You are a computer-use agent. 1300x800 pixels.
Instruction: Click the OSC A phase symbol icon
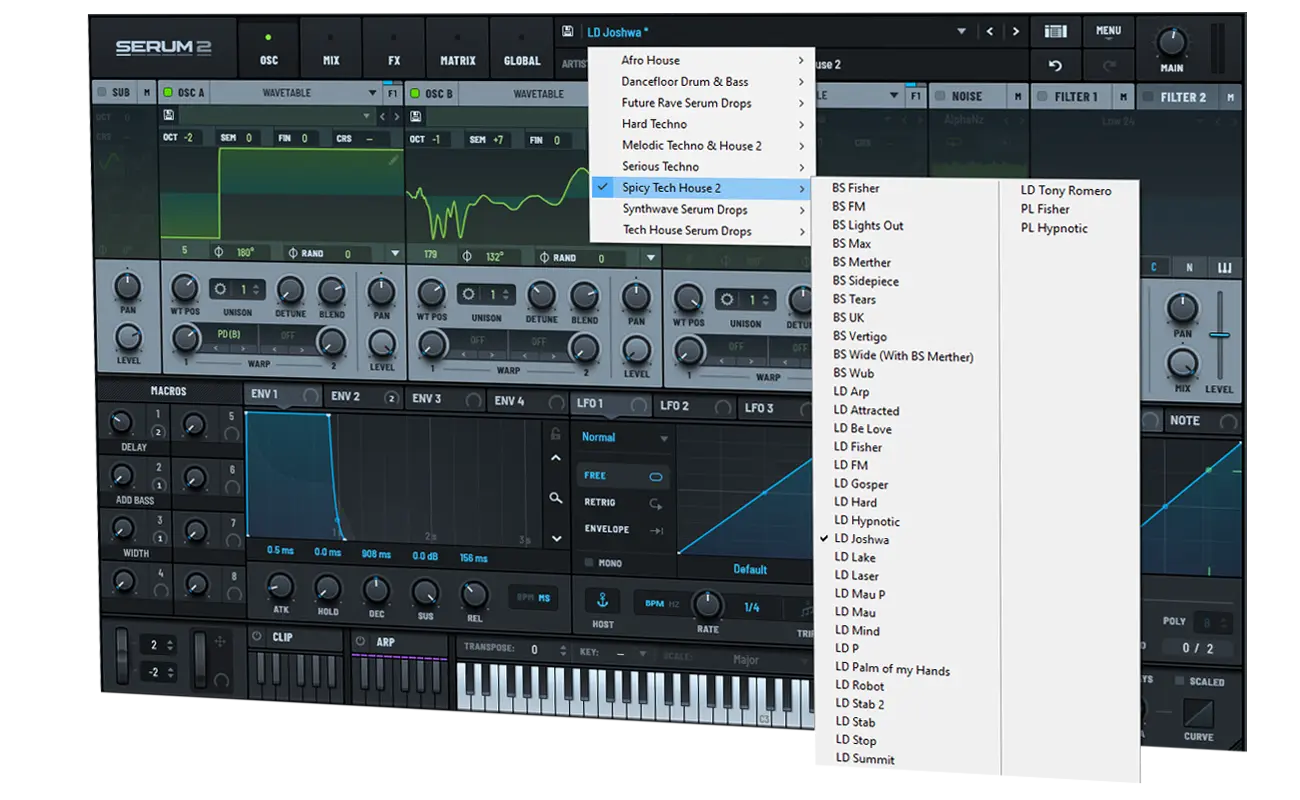(218, 253)
